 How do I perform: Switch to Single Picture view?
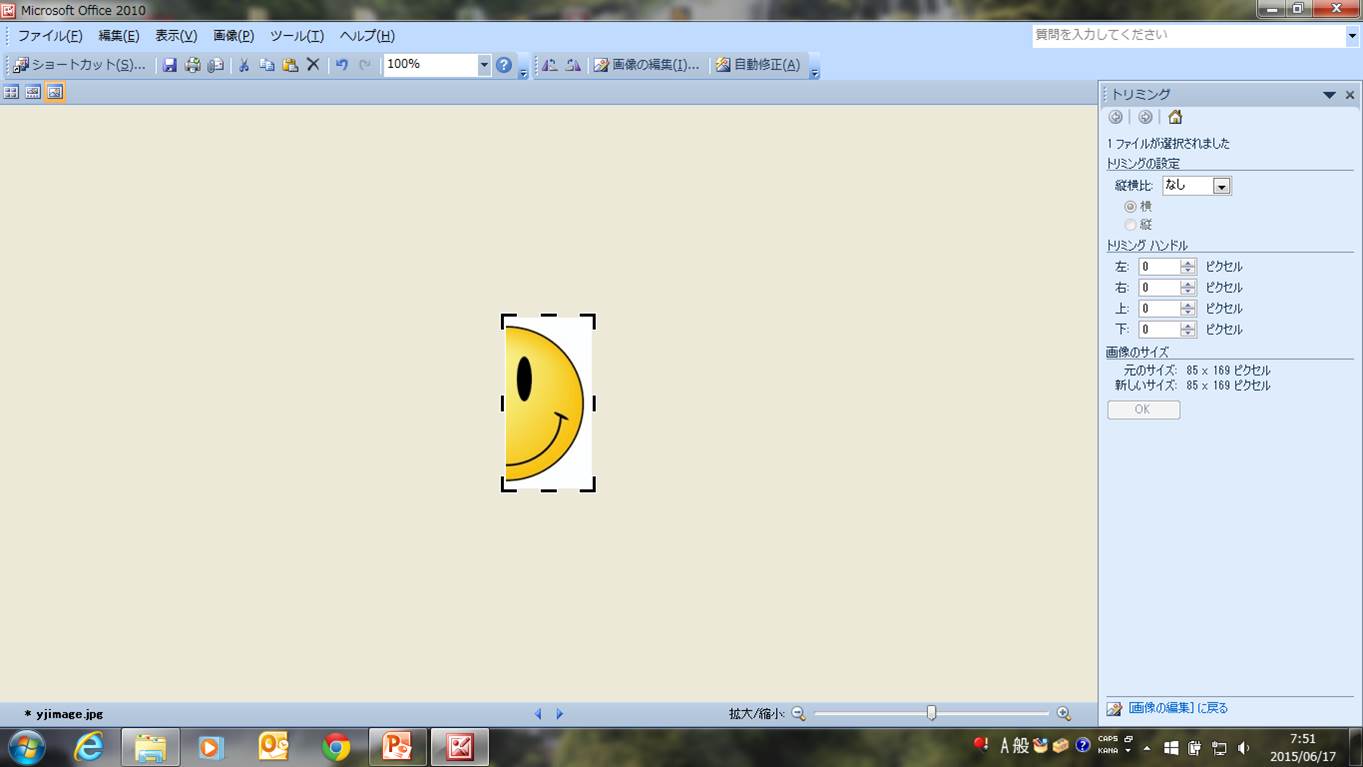click(55, 92)
